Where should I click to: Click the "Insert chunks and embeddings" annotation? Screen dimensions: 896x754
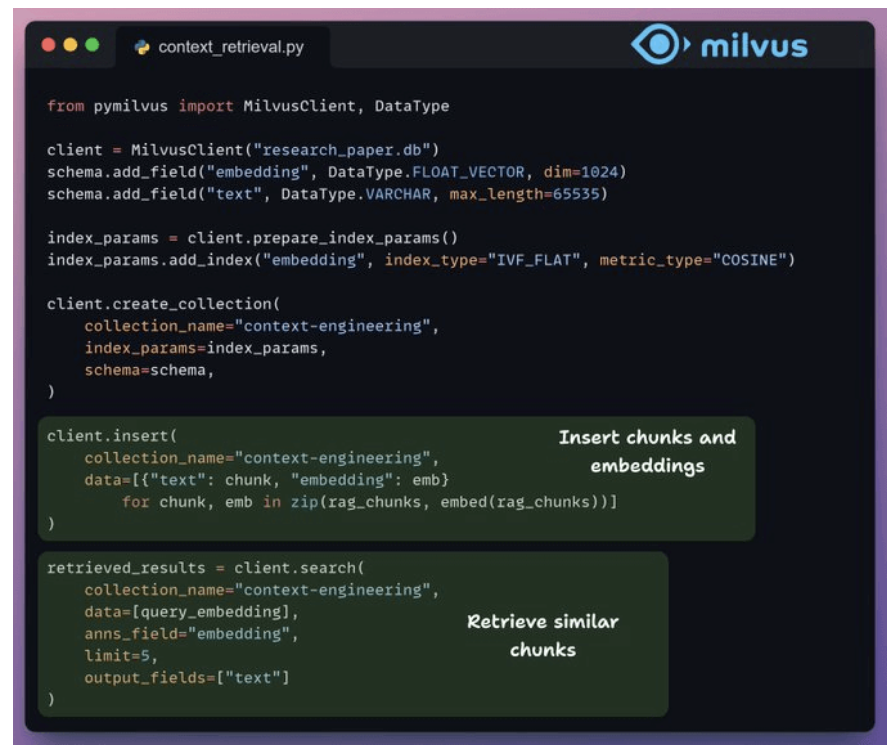pos(647,452)
